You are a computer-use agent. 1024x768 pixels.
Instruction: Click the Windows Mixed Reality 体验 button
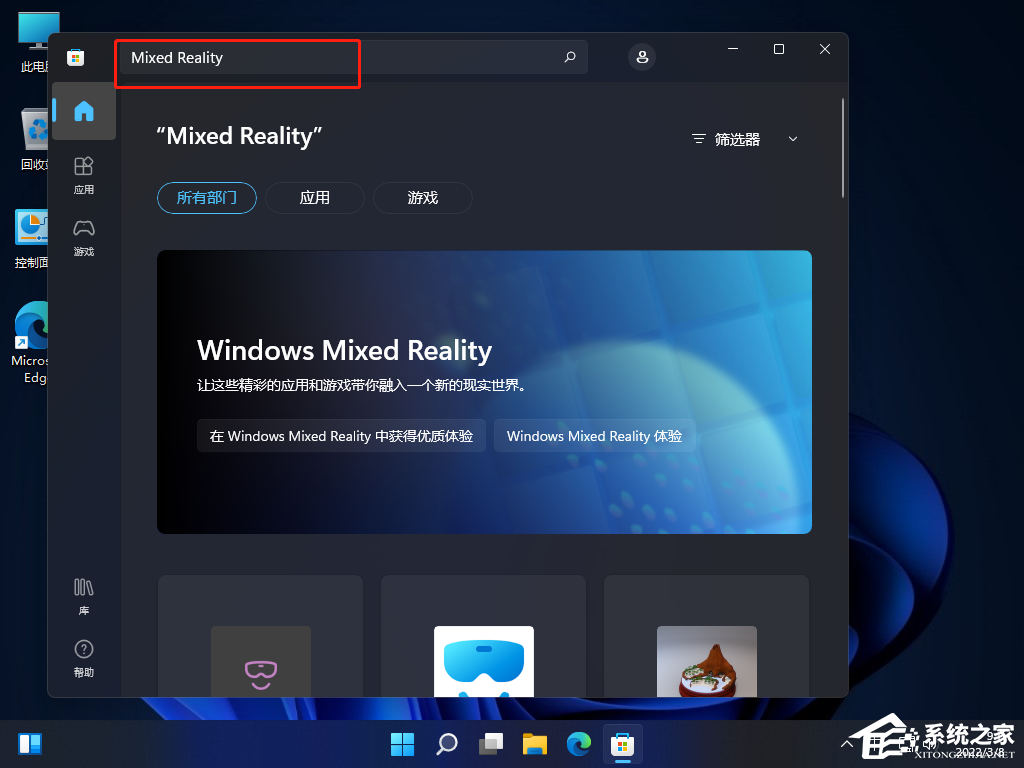(594, 436)
